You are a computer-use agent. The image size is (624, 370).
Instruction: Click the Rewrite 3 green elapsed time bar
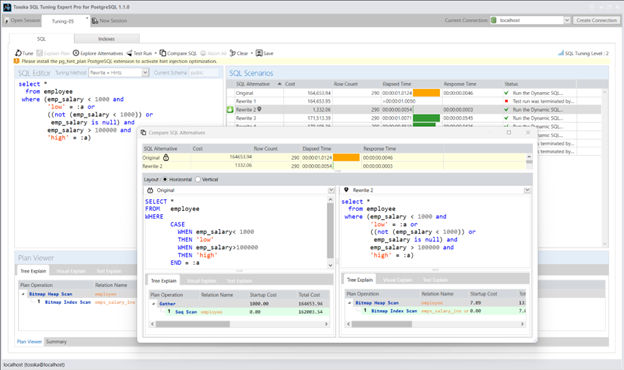[426, 118]
